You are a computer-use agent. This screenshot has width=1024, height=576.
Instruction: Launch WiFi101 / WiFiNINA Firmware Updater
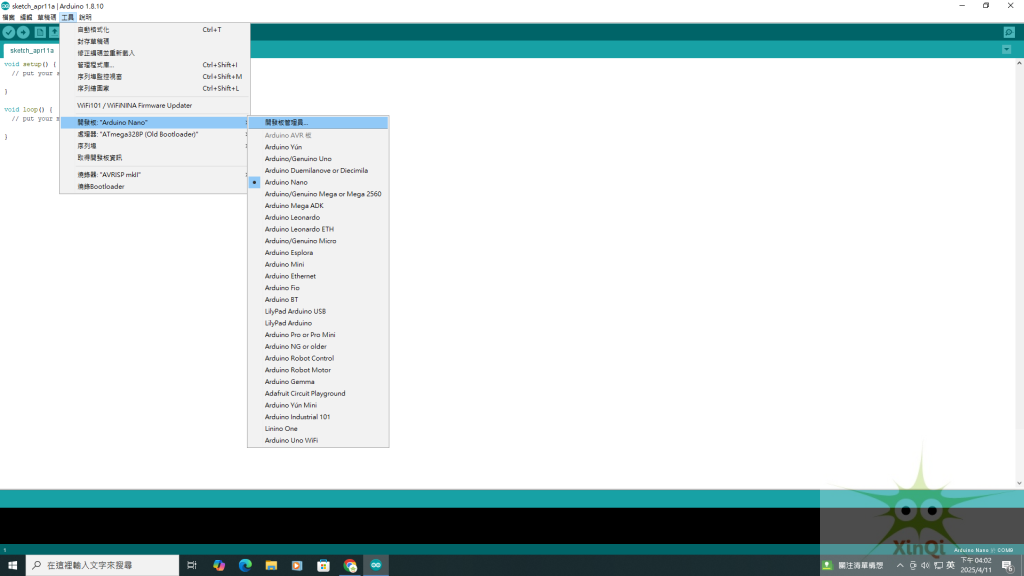coord(155,105)
